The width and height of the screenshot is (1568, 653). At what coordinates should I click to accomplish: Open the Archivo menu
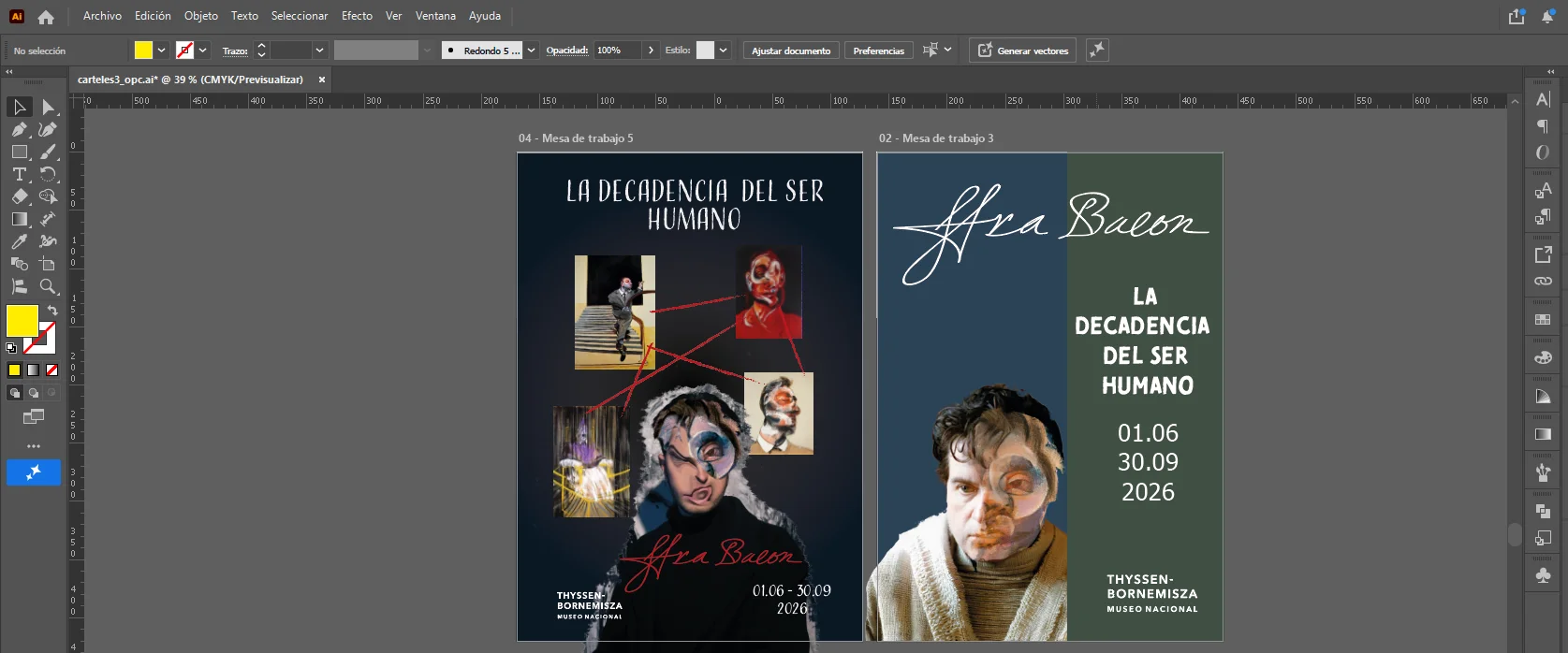[x=102, y=16]
